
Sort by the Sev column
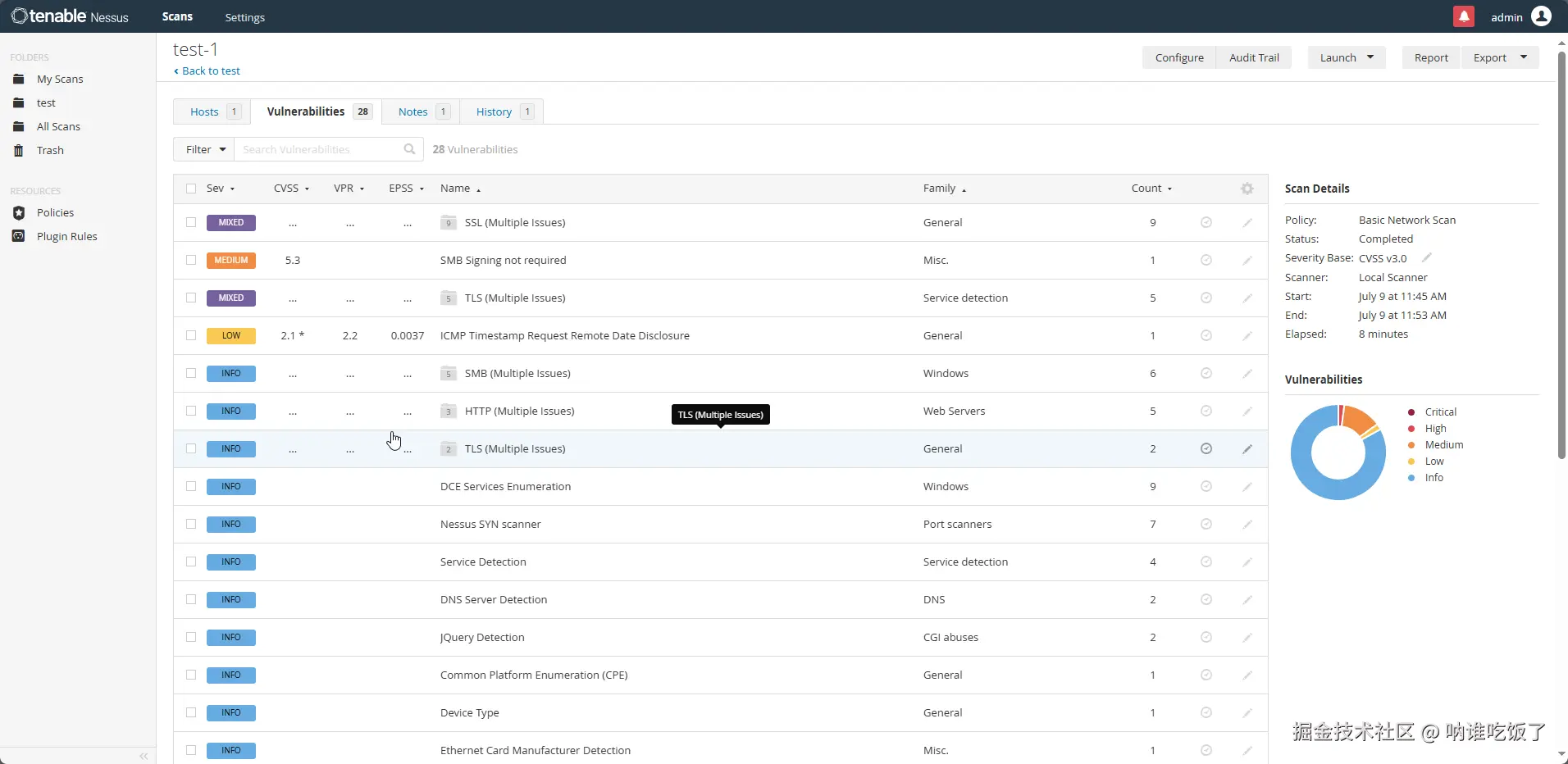221,189
